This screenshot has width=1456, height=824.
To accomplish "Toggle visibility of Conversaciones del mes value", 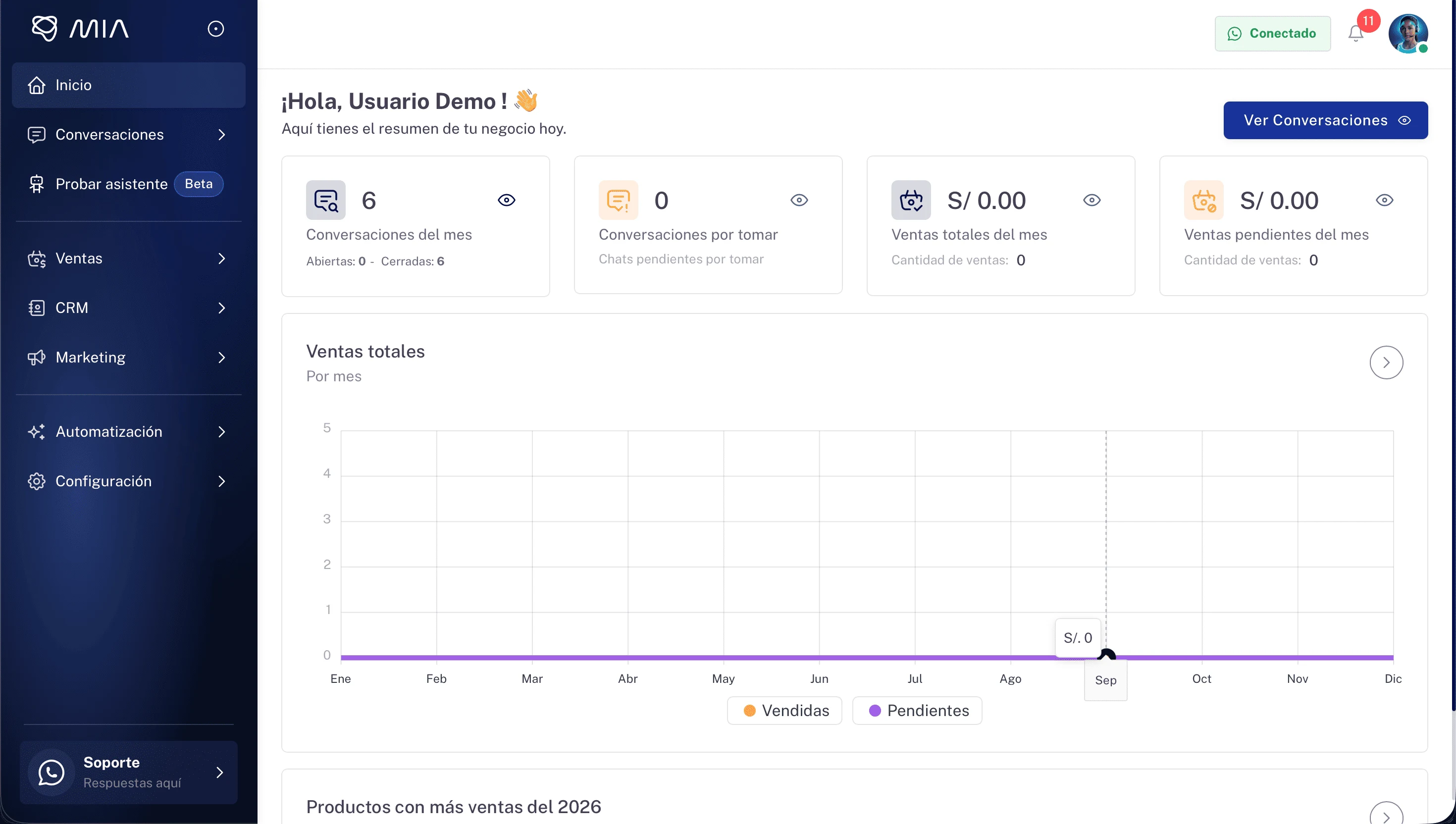I will pyautogui.click(x=507, y=201).
